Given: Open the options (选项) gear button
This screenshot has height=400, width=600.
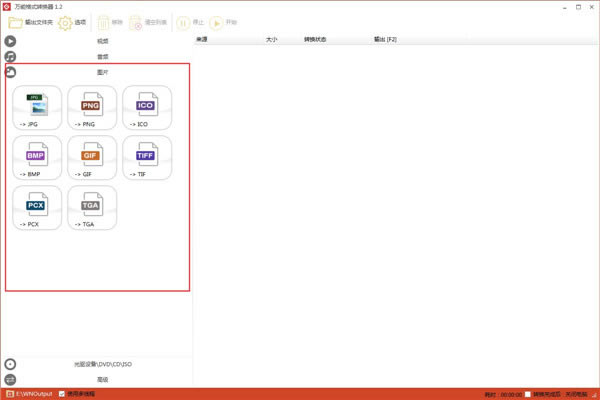Looking at the screenshot, I should [72, 23].
